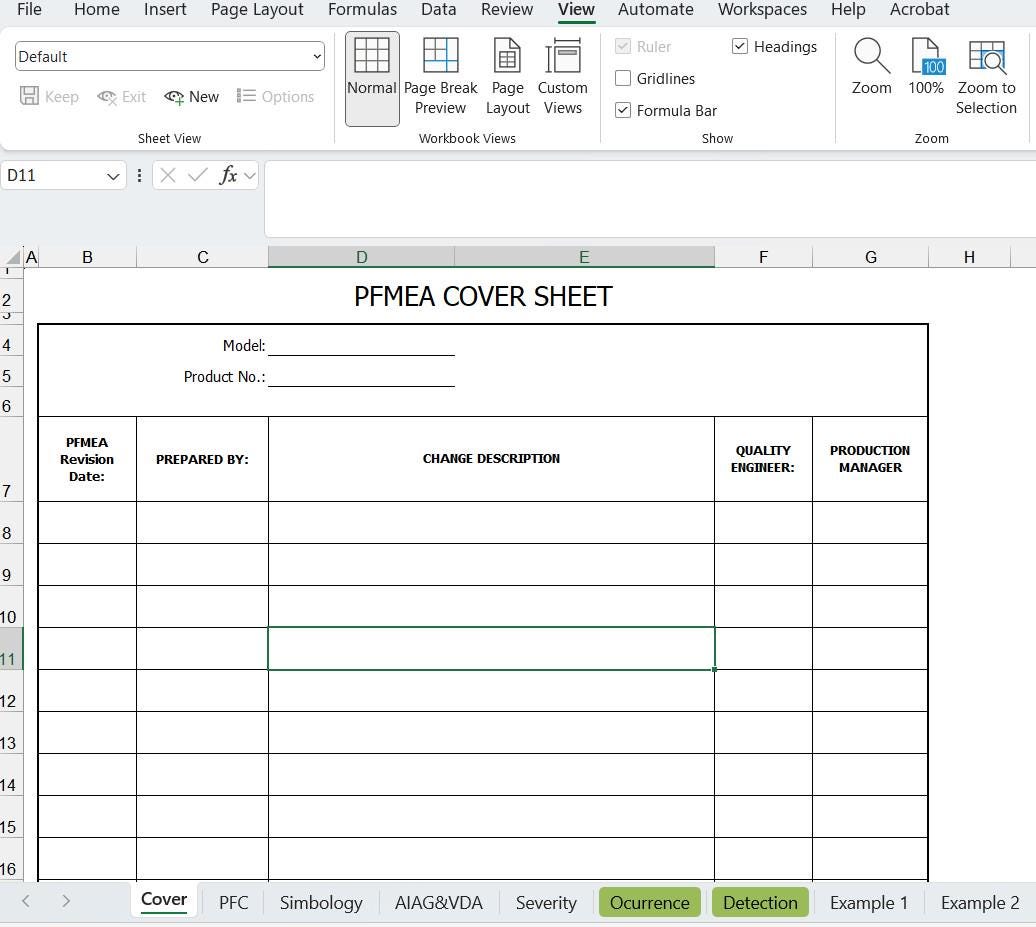Click the three-dot handle beside the Name Box
1036x927 pixels.
point(139,175)
